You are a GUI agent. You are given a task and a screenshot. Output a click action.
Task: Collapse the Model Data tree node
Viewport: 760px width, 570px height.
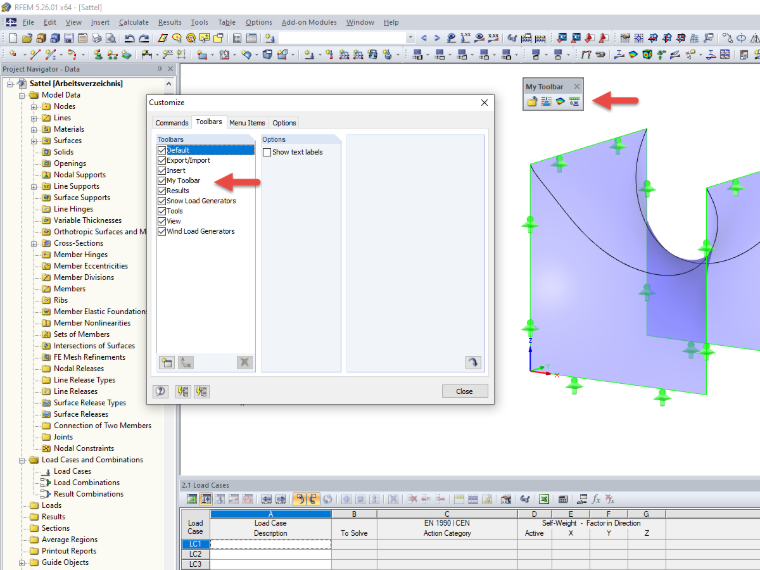(x=22, y=95)
